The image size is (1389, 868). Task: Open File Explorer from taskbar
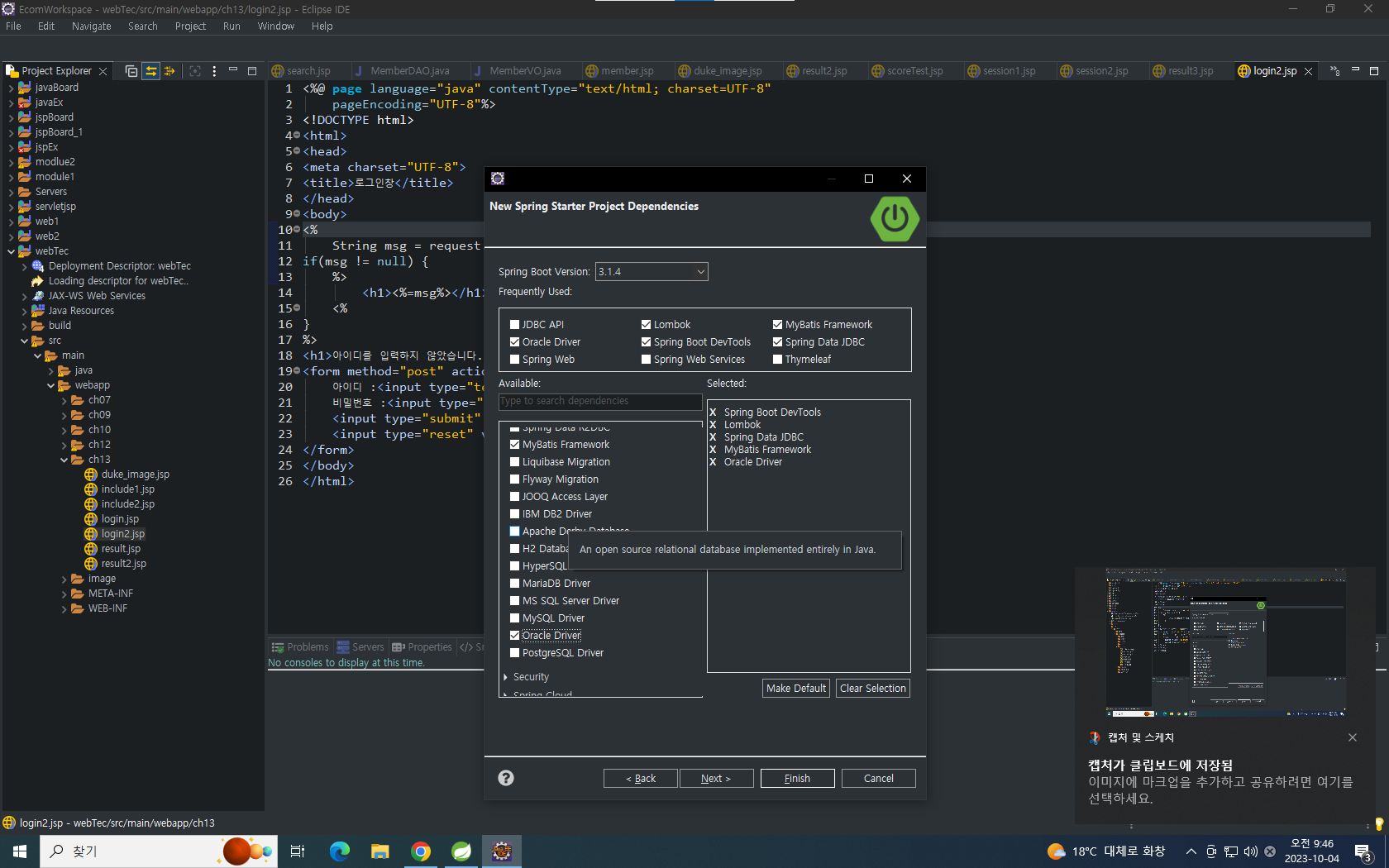(x=379, y=851)
